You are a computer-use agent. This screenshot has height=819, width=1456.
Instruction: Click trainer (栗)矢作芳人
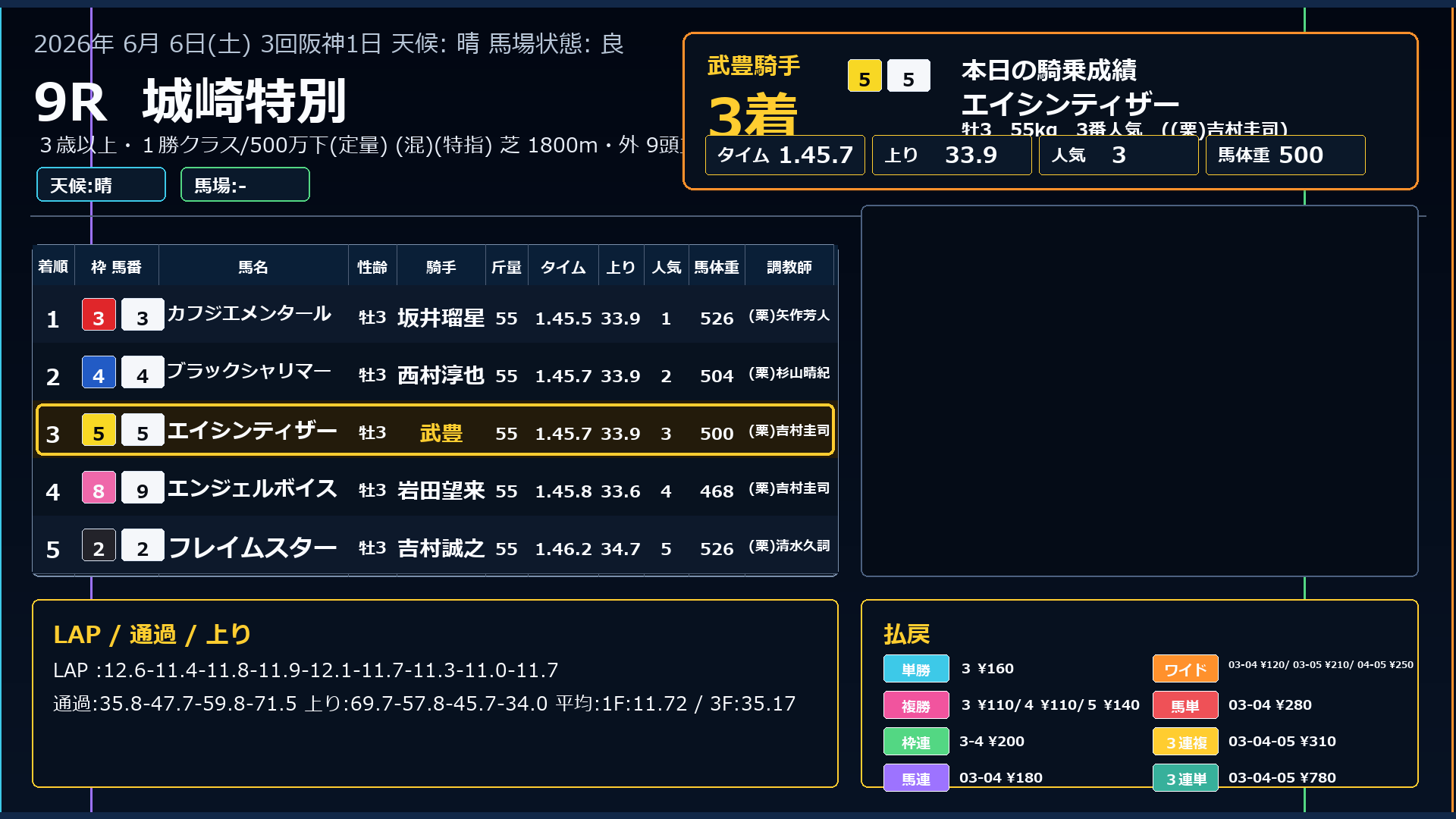tap(789, 315)
